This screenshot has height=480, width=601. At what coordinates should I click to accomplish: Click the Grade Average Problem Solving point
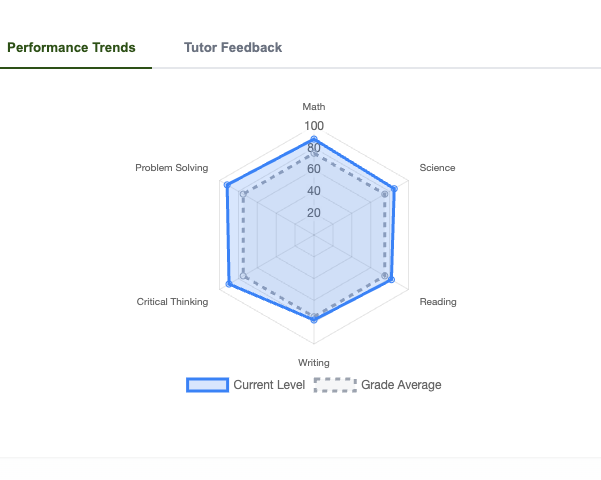click(x=243, y=194)
